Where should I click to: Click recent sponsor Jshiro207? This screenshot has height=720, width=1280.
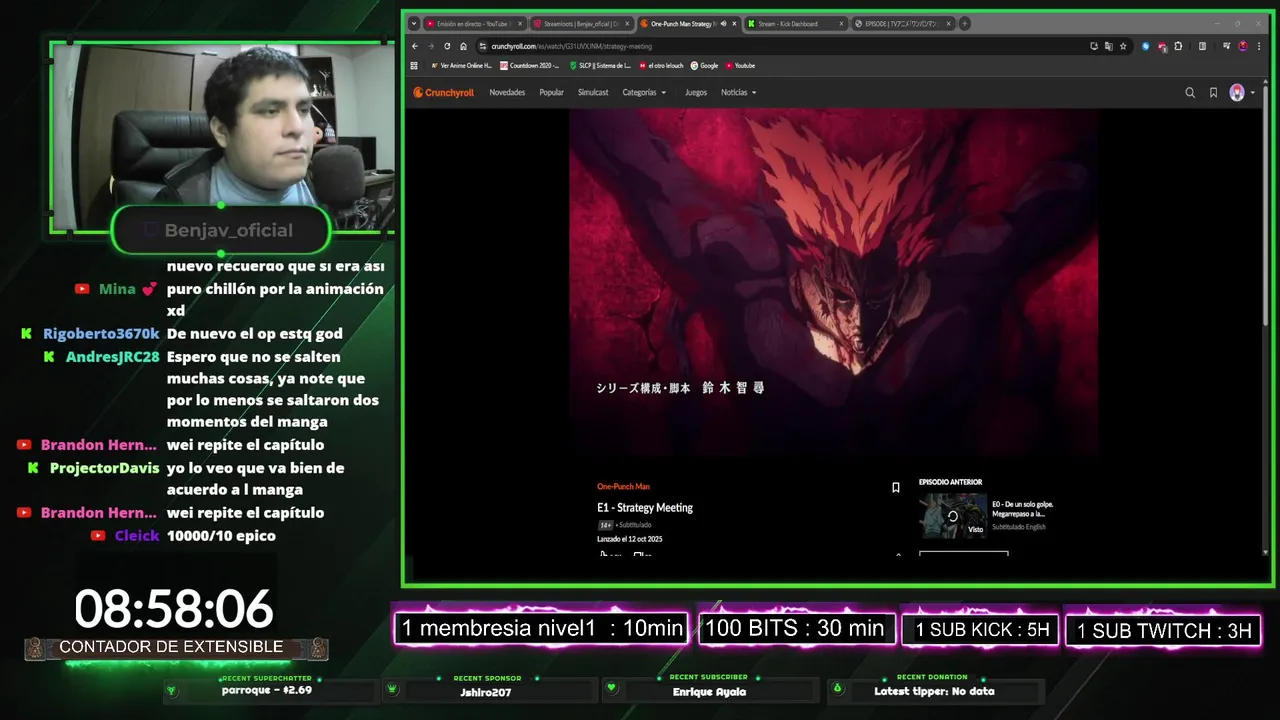(x=486, y=692)
